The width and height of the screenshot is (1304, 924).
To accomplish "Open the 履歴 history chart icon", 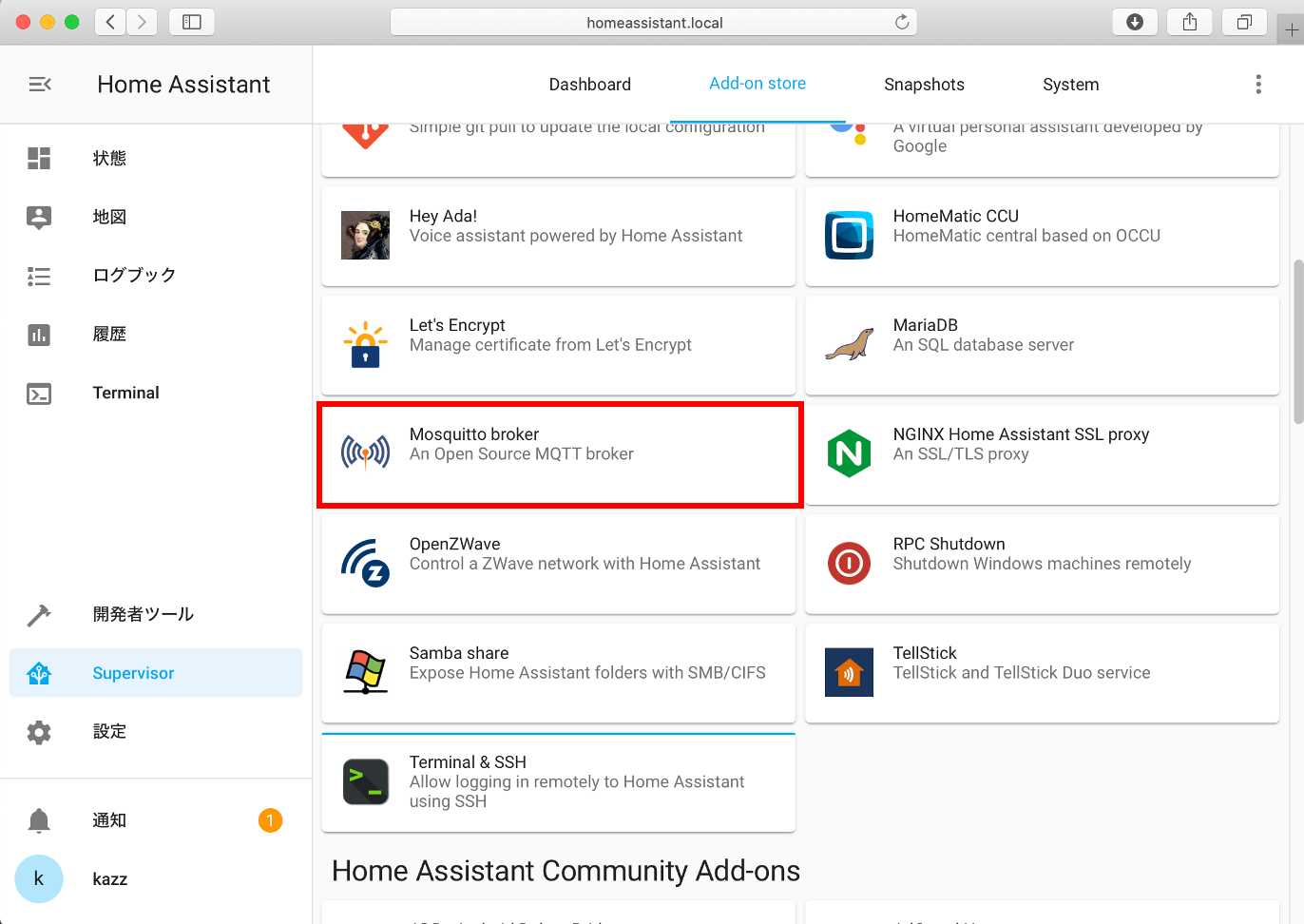I will 39,335.
